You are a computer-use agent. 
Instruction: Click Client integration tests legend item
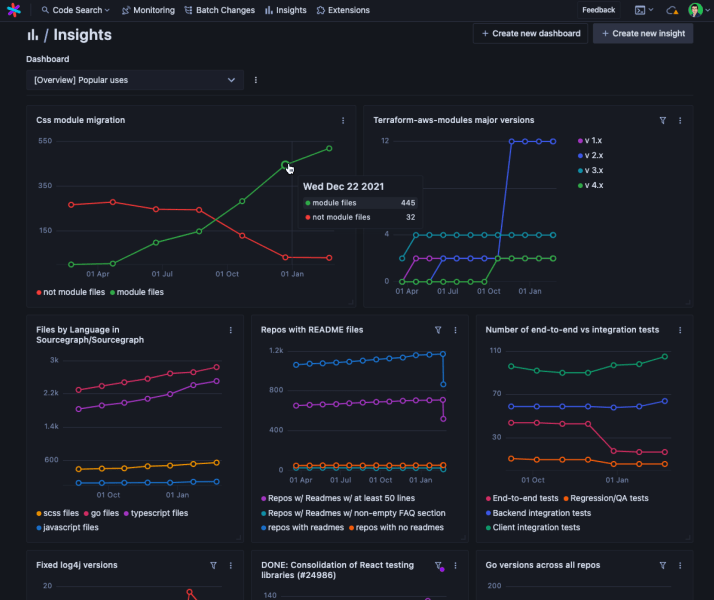[533, 527]
